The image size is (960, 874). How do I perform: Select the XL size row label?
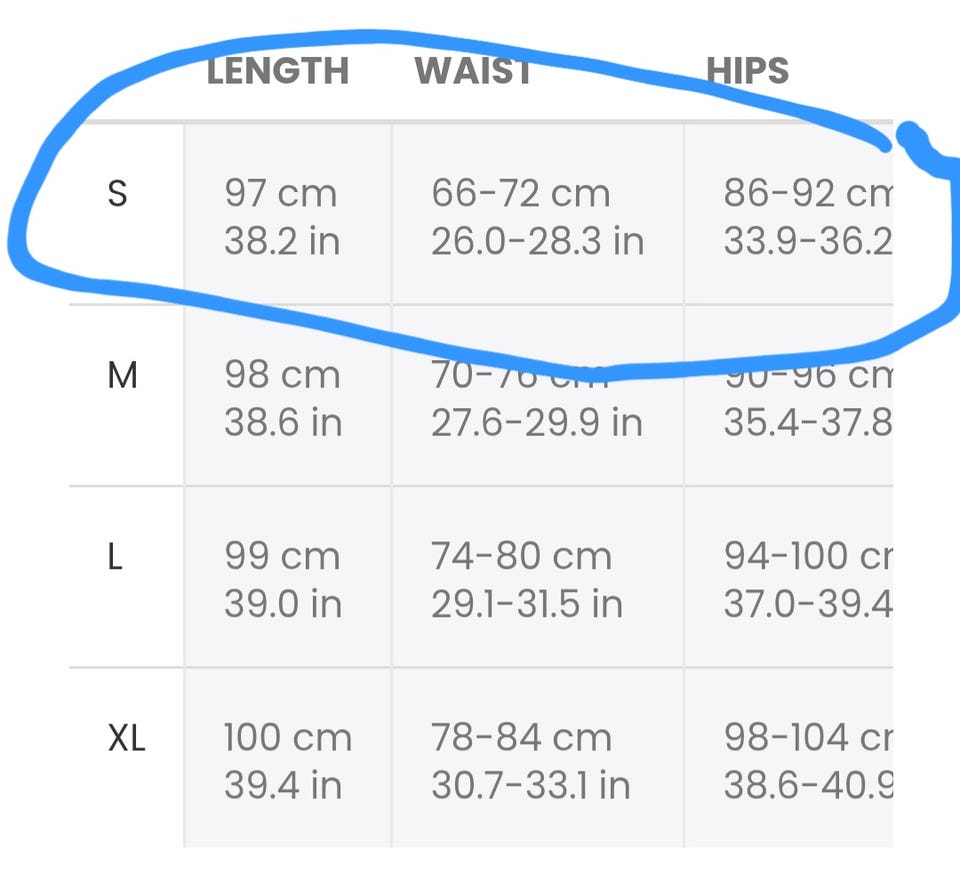point(127,738)
